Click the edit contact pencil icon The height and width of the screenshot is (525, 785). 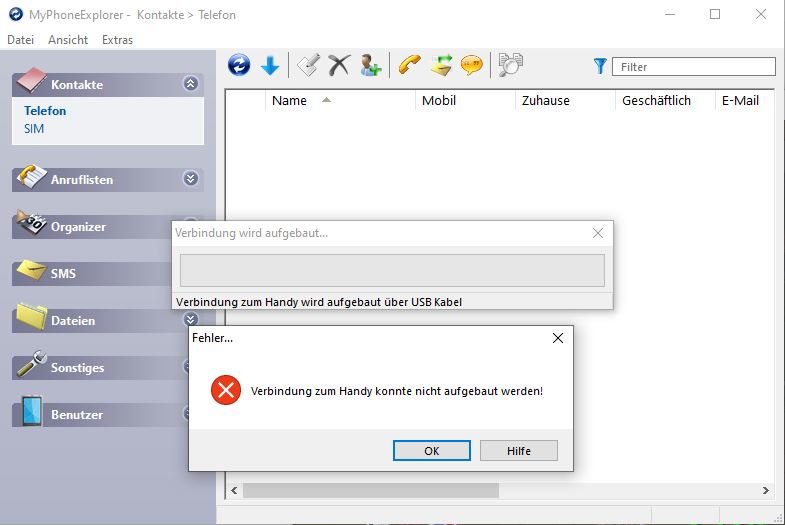pyautogui.click(x=308, y=66)
